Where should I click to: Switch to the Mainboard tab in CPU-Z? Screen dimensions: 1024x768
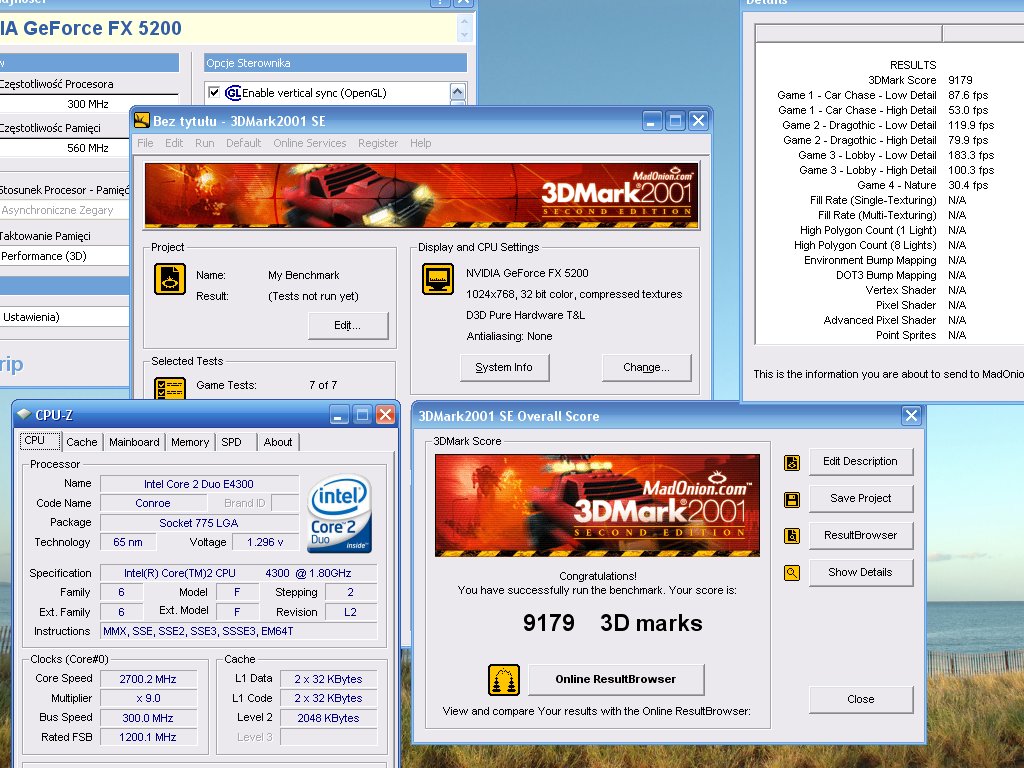pyautogui.click(x=134, y=442)
